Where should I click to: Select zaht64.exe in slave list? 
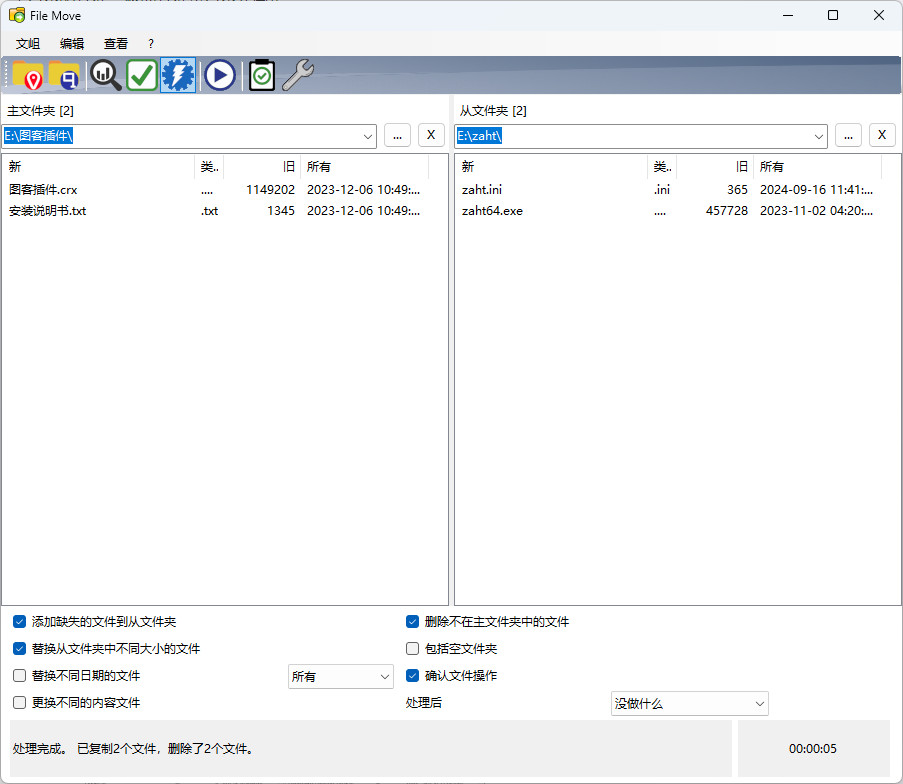[x=492, y=211]
